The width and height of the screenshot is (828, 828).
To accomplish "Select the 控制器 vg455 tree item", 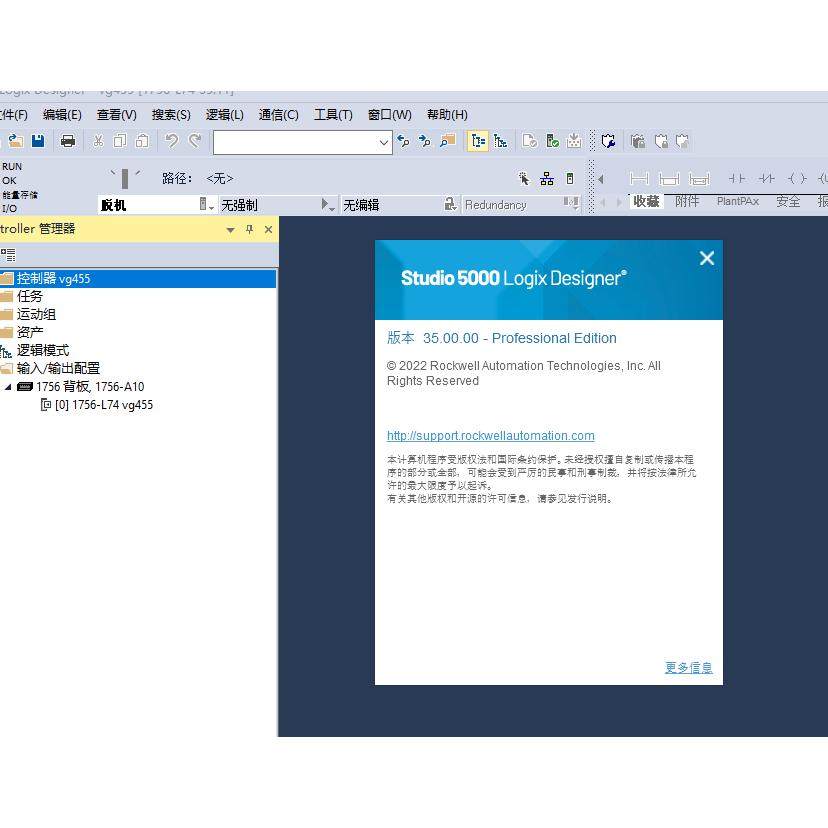I will pyautogui.click(x=53, y=278).
